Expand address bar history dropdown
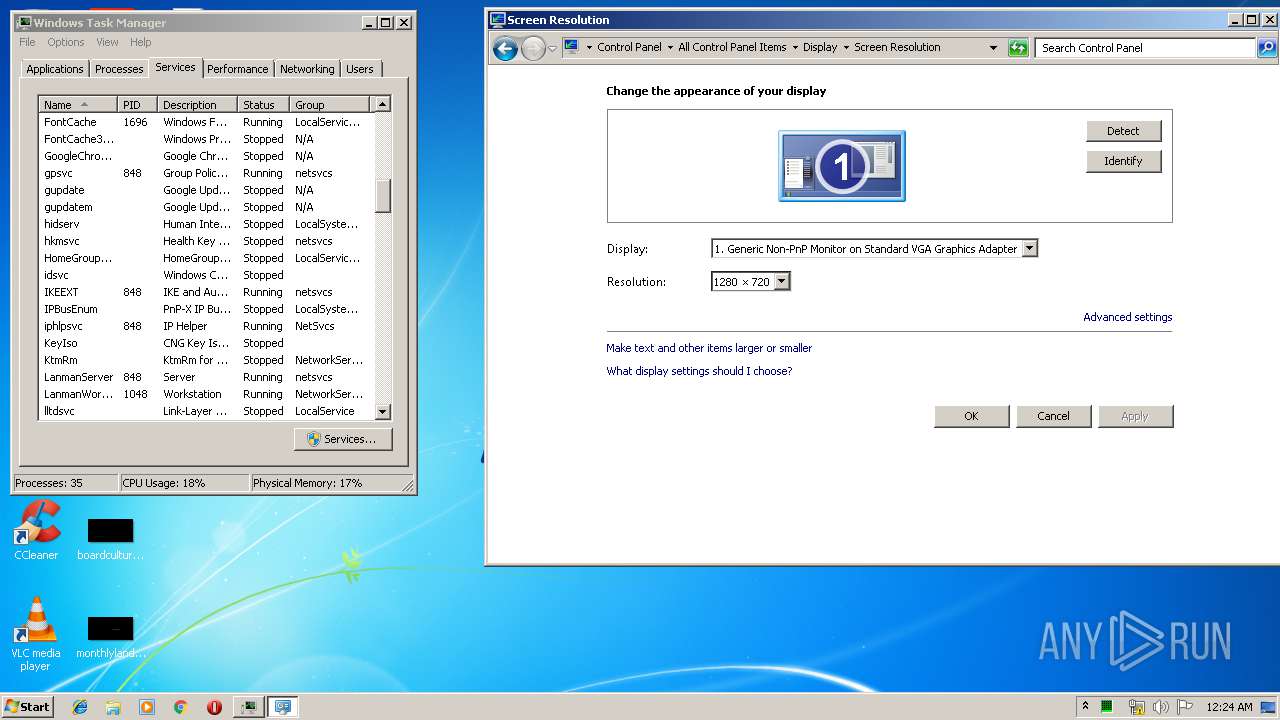Screen dimensions: 1280x720 coord(993,48)
